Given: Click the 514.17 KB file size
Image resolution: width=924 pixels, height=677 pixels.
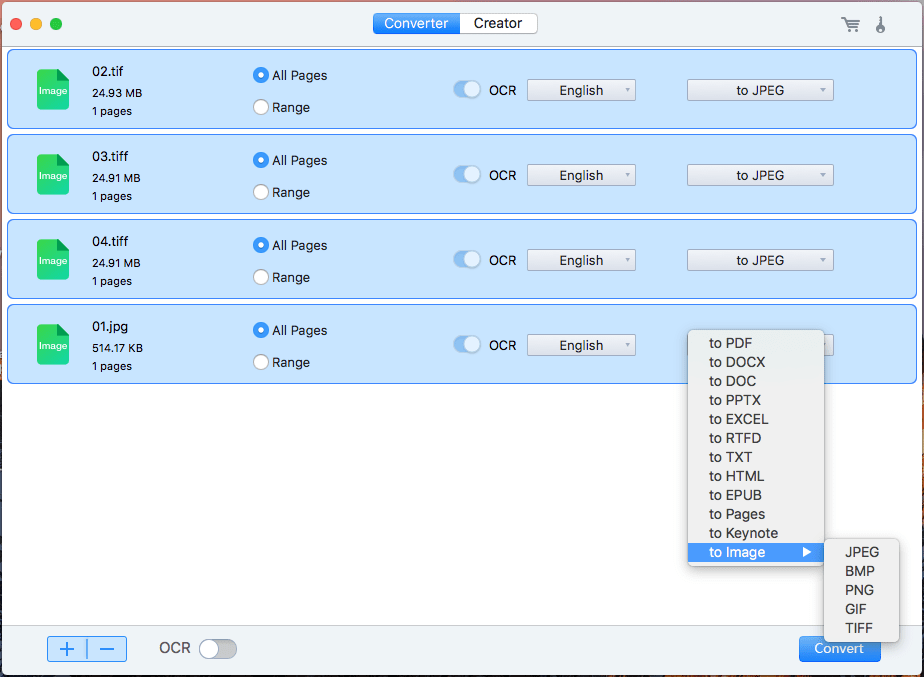Looking at the screenshot, I should click(x=117, y=348).
